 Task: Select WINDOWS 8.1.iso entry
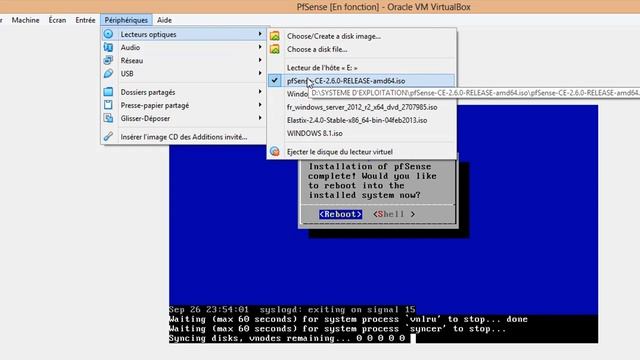tap(361, 133)
